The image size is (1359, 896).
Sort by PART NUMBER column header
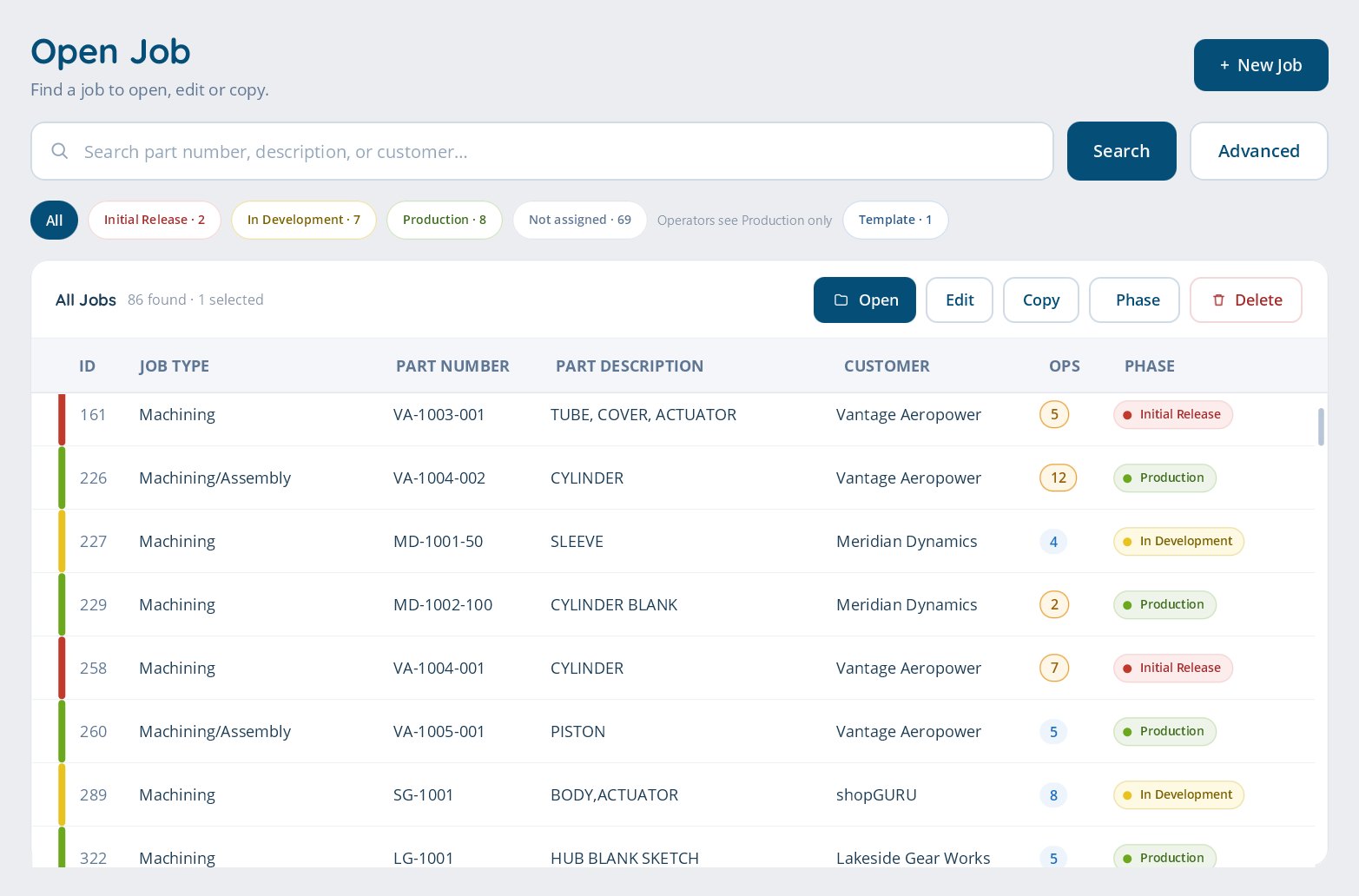click(452, 366)
